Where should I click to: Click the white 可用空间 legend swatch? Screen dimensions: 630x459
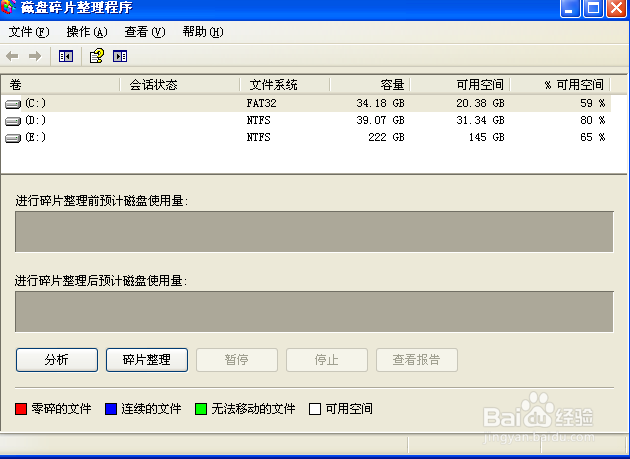315,409
